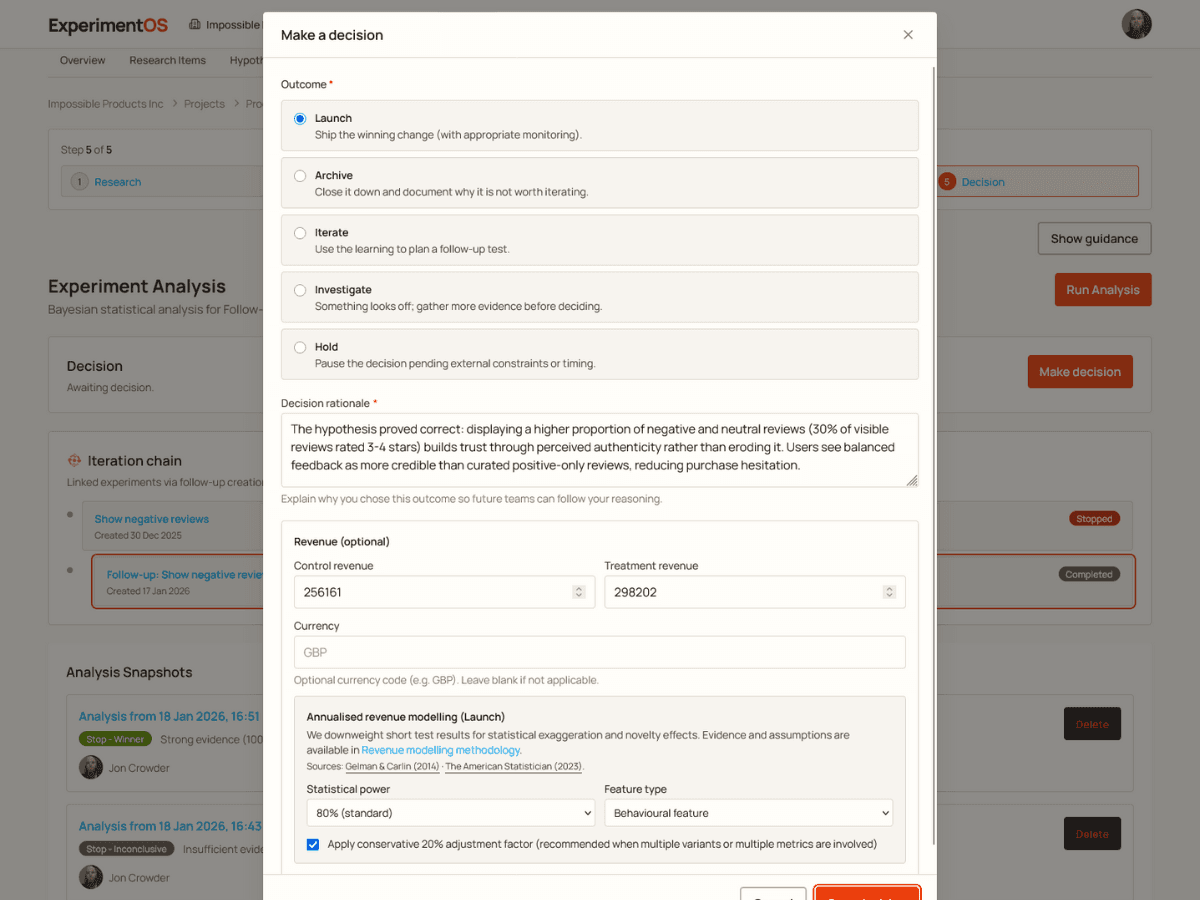Switch to the Overview tab

82,60
